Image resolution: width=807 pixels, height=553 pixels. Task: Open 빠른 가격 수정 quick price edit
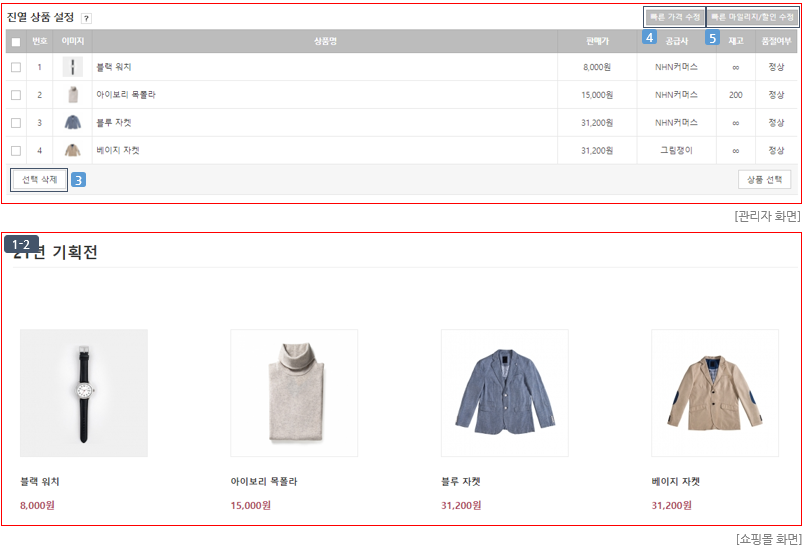(x=674, y=17)
